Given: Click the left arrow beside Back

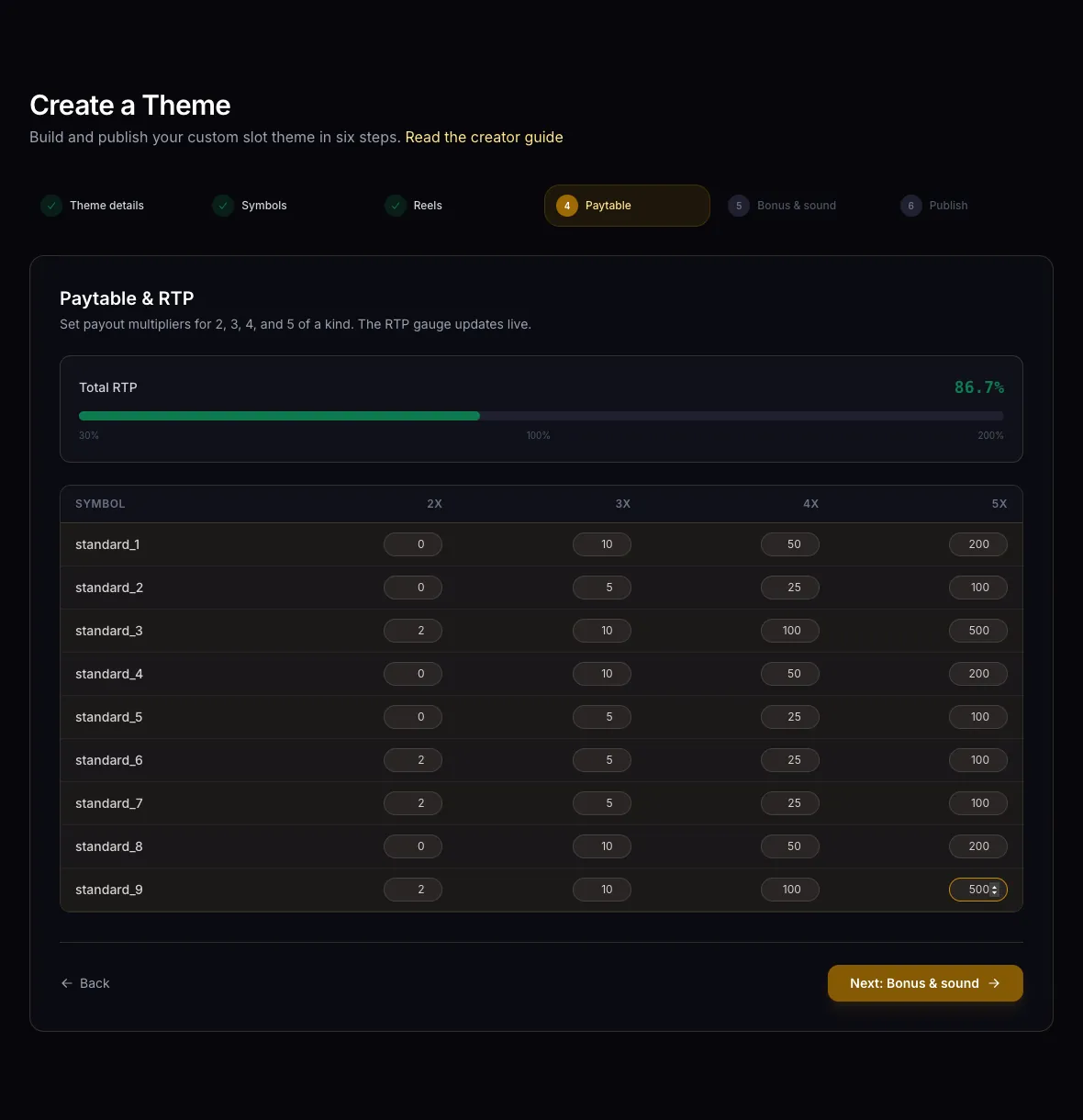Looking at the screenshot, I should (x=67, y=983).
